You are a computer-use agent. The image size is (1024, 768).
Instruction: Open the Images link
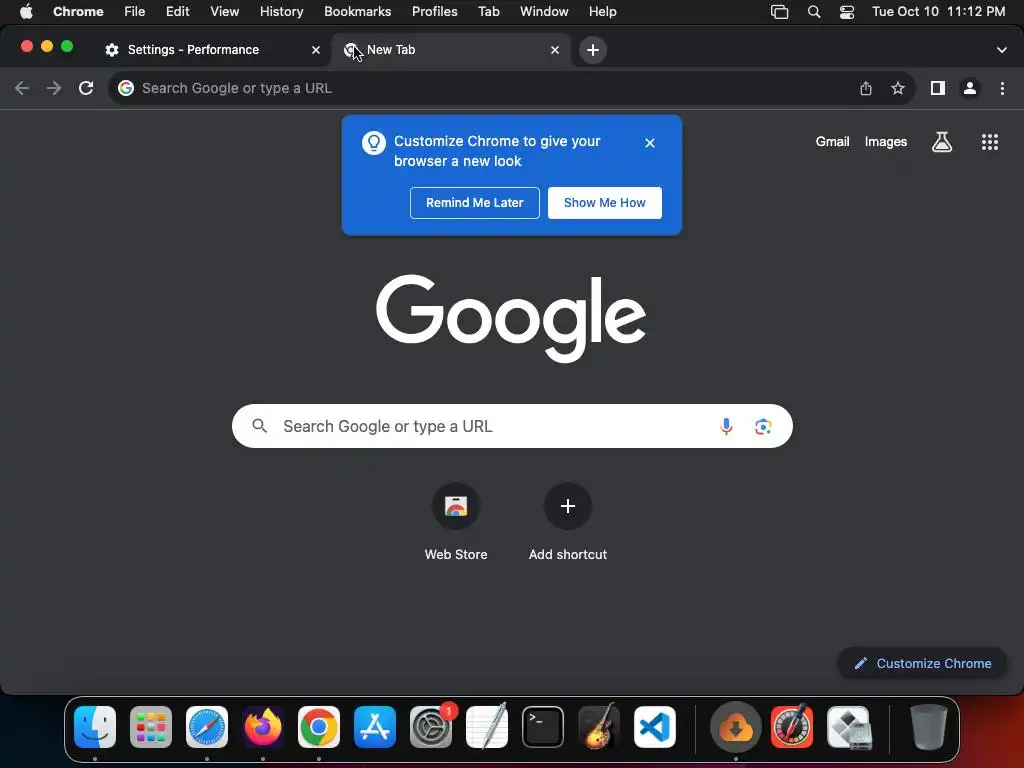click(x=886, y=142)
